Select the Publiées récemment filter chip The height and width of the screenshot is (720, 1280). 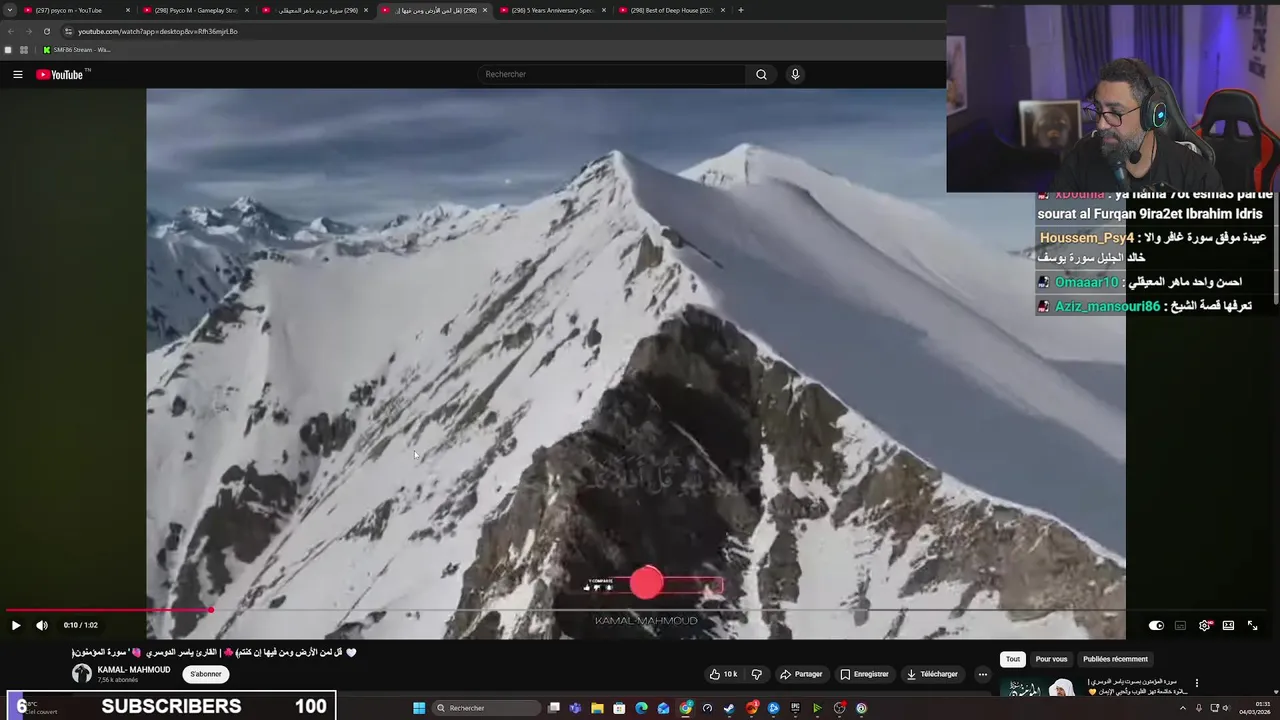click(1115, 659)
